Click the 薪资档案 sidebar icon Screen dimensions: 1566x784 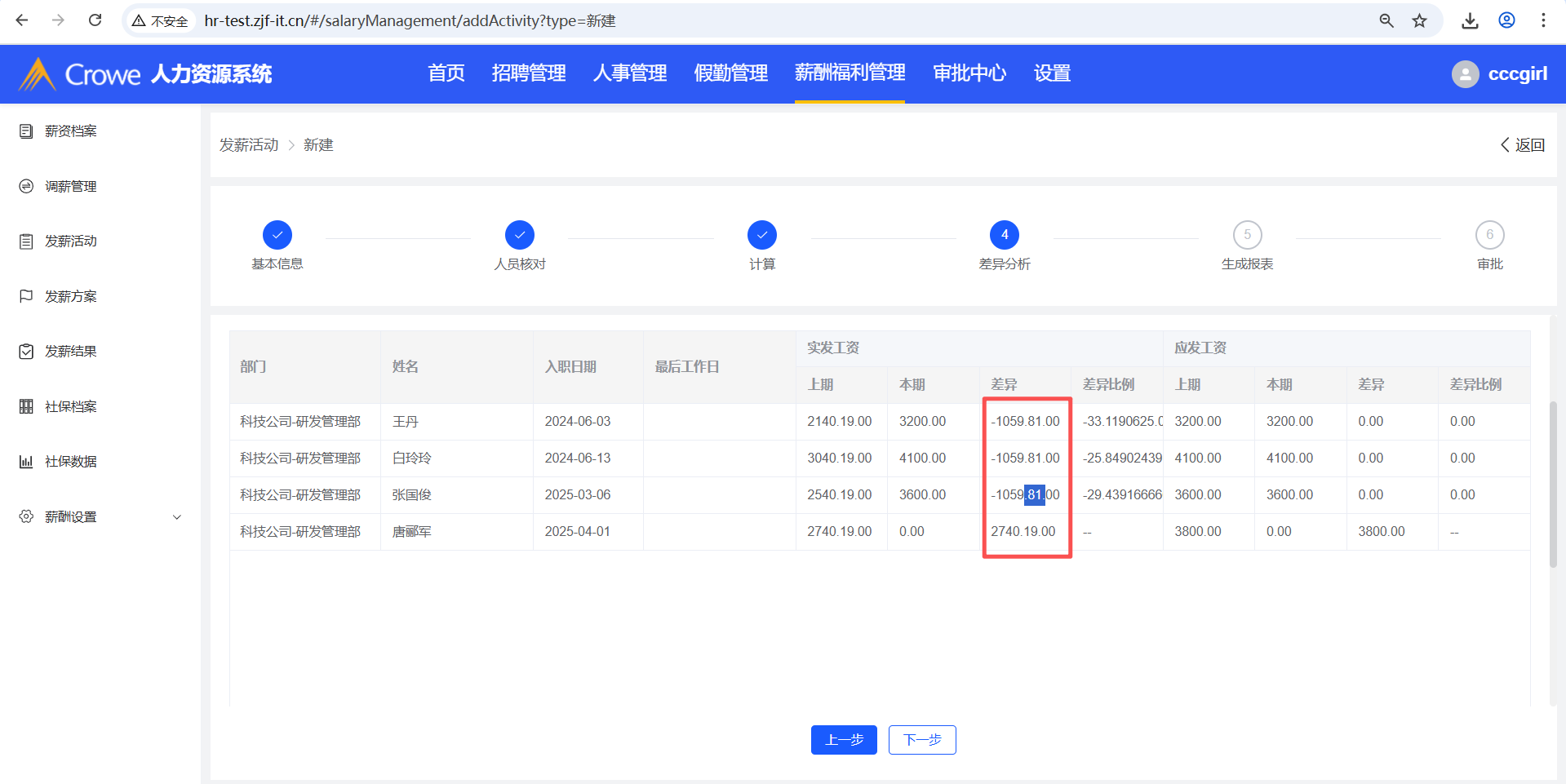pyautogui.click(x=26, y=131)
